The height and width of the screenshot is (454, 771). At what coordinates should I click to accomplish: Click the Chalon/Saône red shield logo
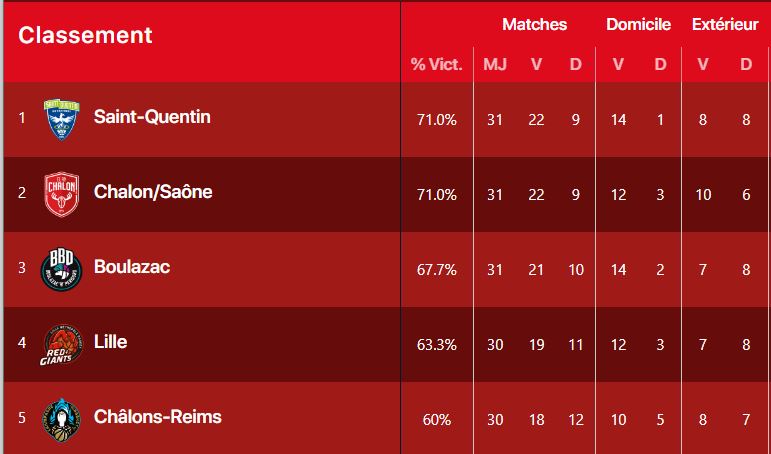pos(61,194)
